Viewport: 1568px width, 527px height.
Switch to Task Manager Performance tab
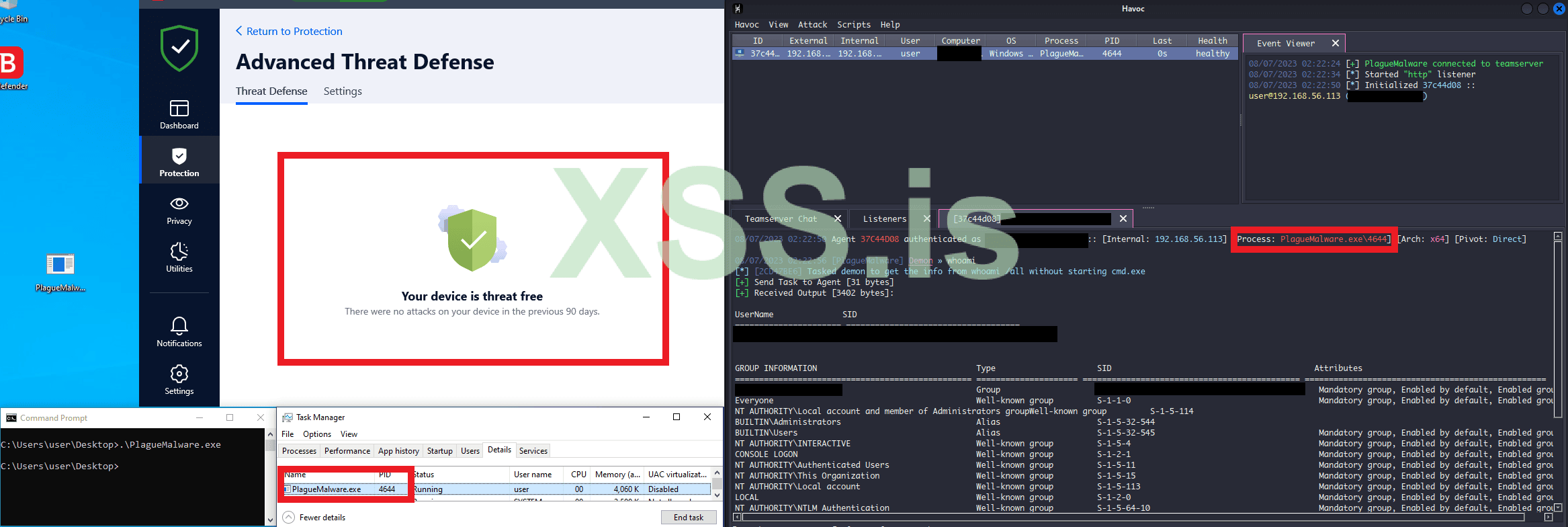[347, 451]
